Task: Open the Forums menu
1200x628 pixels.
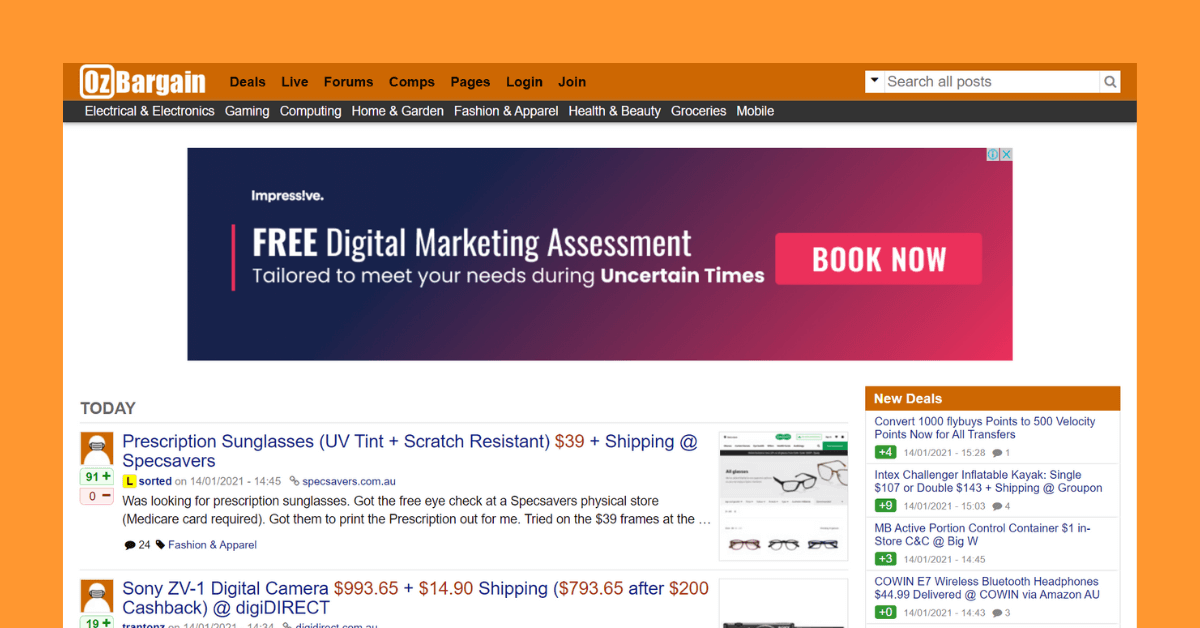Action: coord(348,81)
